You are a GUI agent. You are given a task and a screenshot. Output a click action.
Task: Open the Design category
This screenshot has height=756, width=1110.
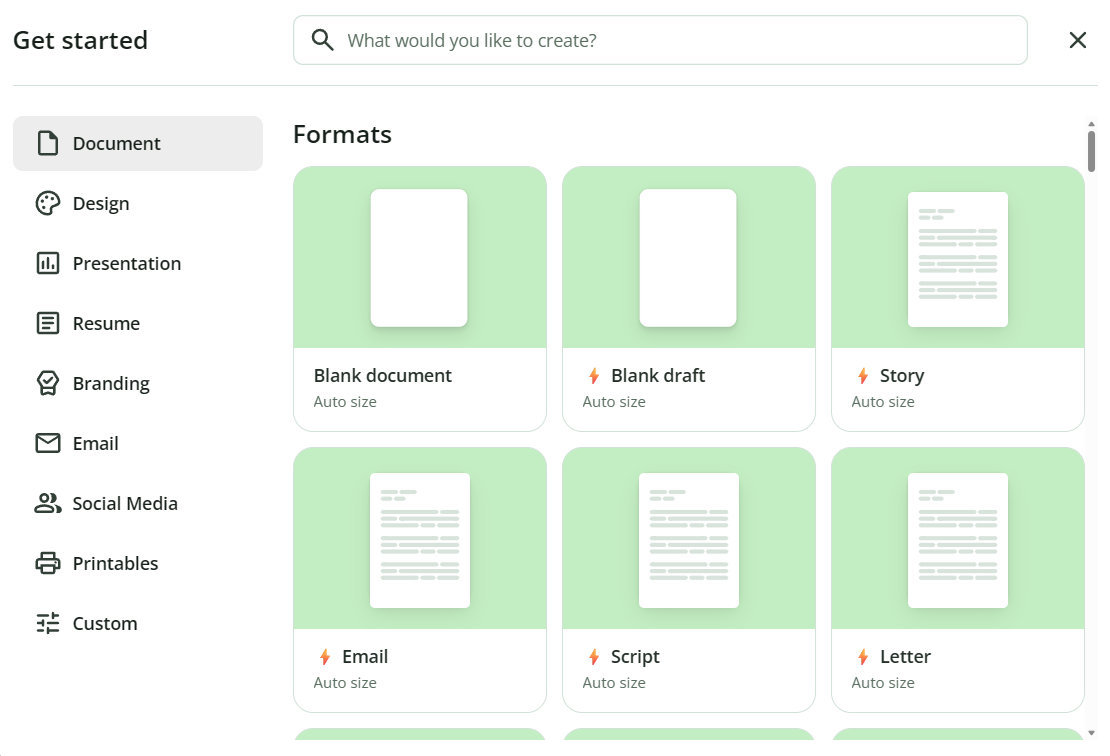pos(101,204)
